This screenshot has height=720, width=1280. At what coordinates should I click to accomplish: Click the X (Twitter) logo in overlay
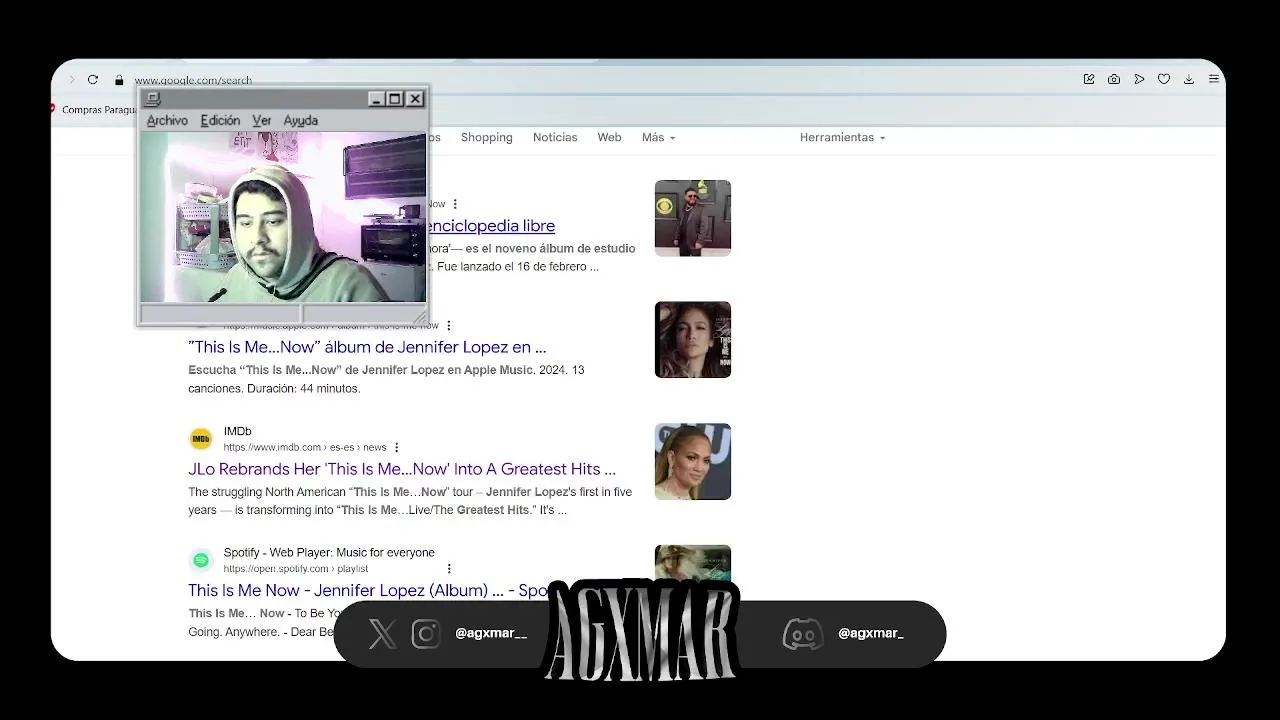point(382,633)
